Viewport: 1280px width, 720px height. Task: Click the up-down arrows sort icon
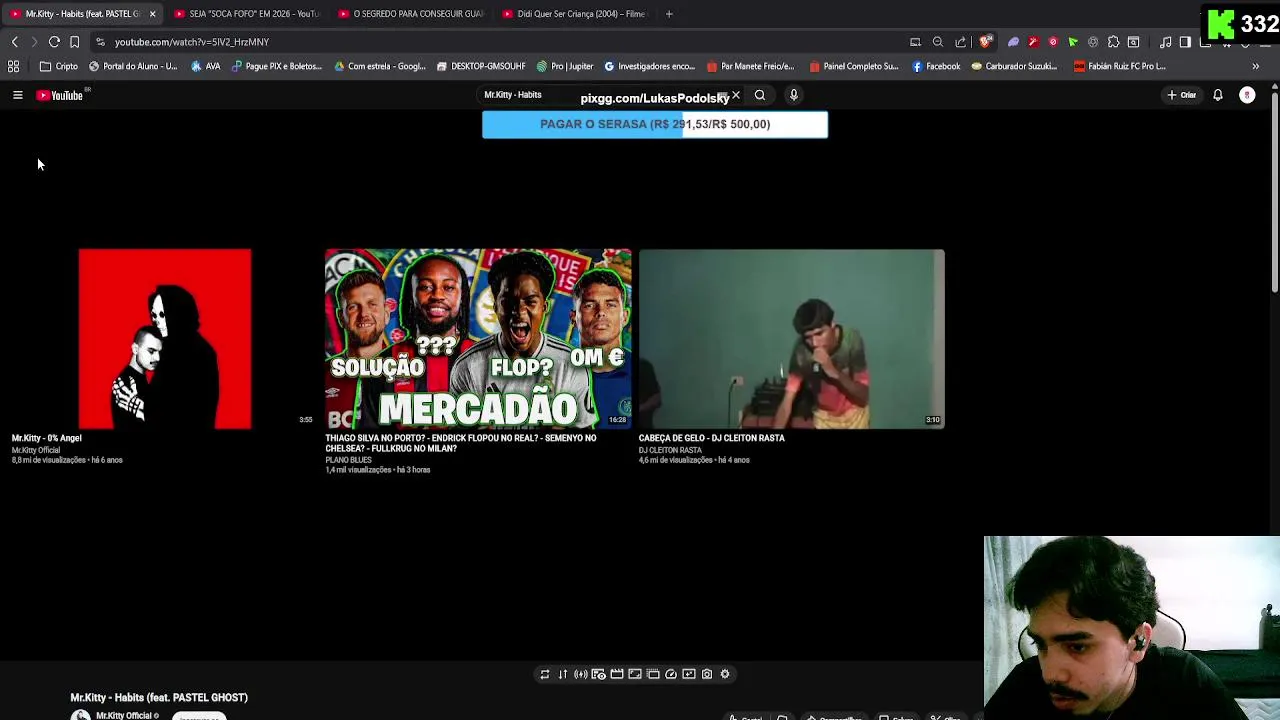(x=563, y=674)
